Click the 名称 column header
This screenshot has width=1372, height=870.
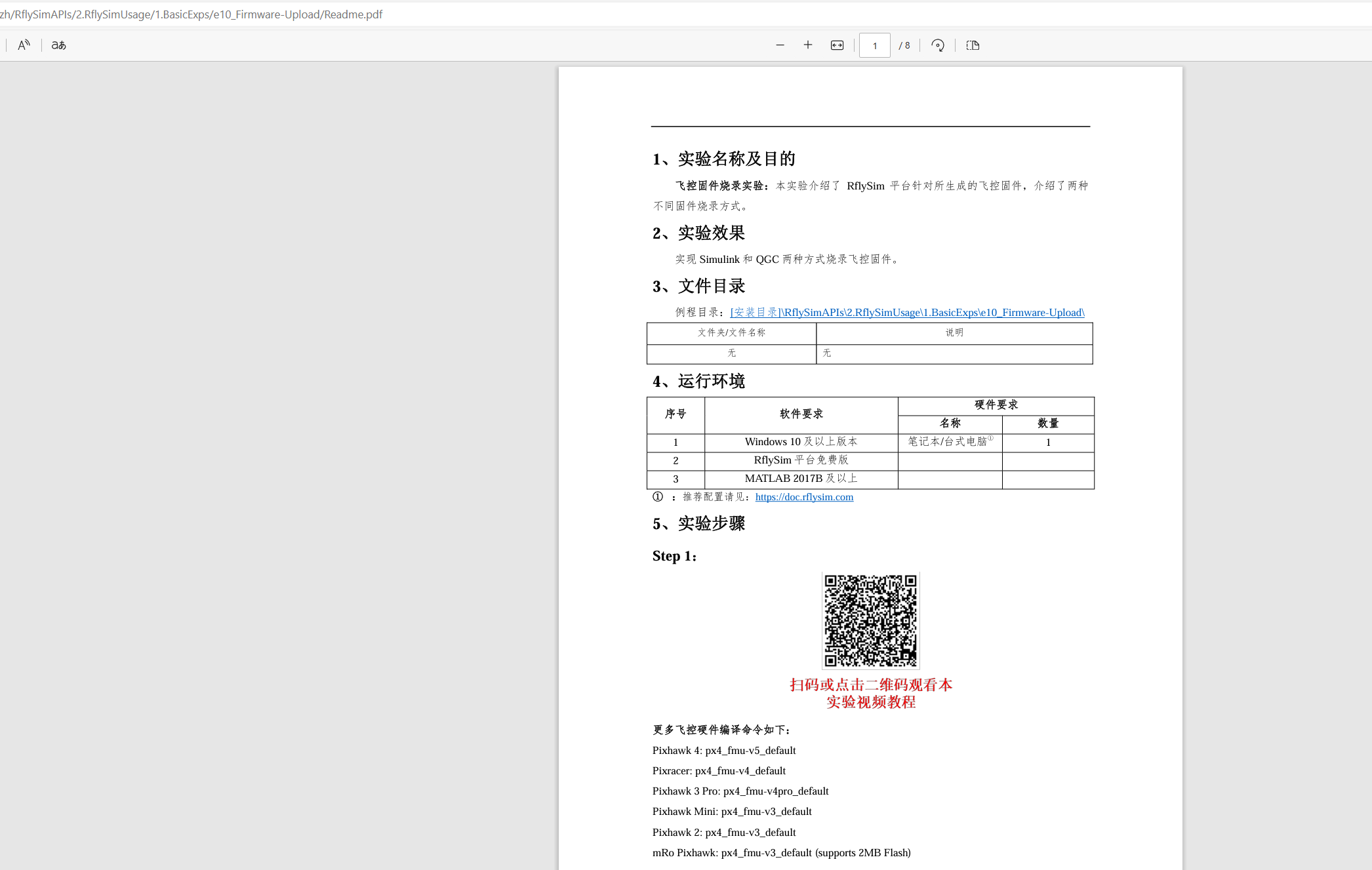point(950,424)
